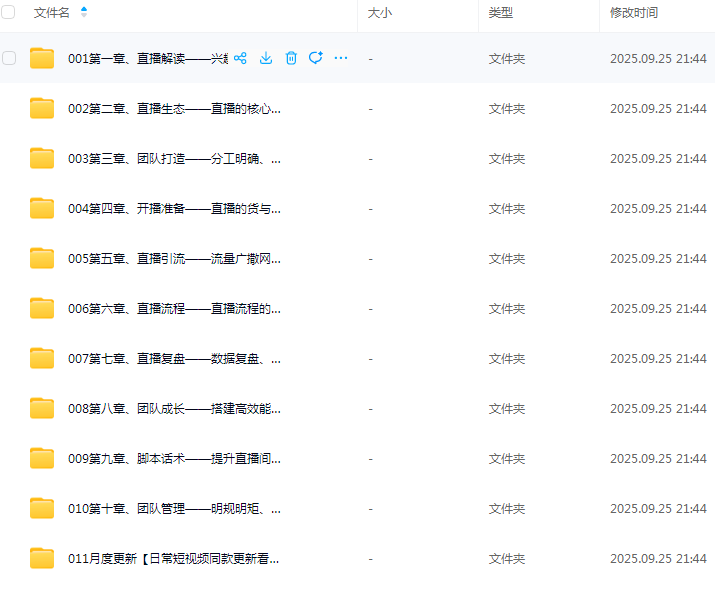Check the checkbox for the 001第一章 row
This screenshot has width=715, height=606.
pyautogui.click(x=9, y=58)
